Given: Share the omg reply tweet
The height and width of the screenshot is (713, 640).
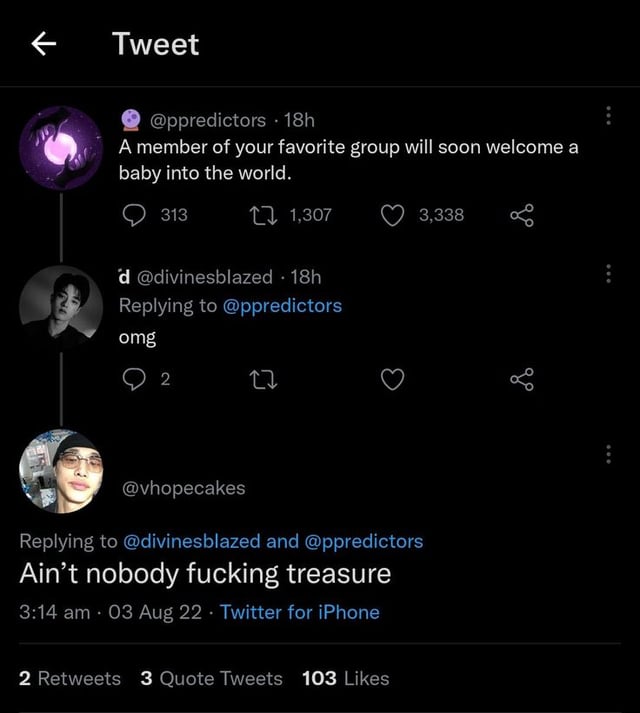Looking at the screenshot, I should click(x=522, y=379).
